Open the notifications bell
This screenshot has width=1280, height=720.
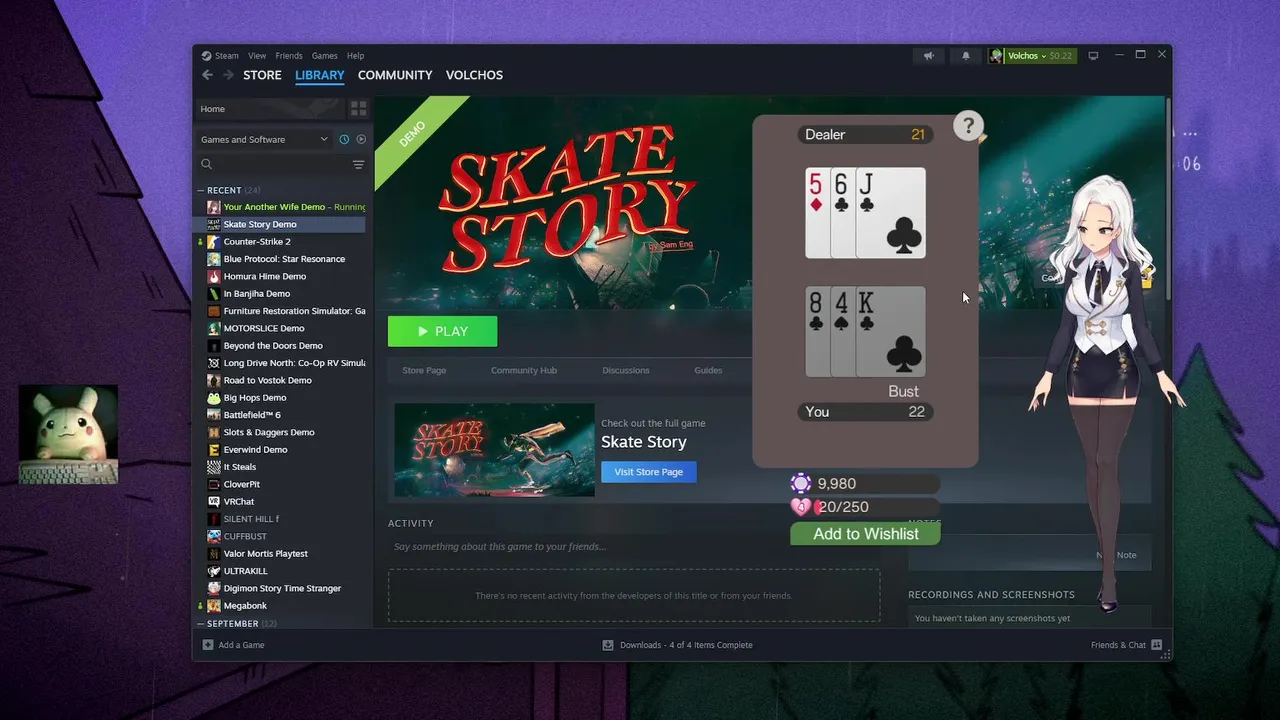pos(965,56)
